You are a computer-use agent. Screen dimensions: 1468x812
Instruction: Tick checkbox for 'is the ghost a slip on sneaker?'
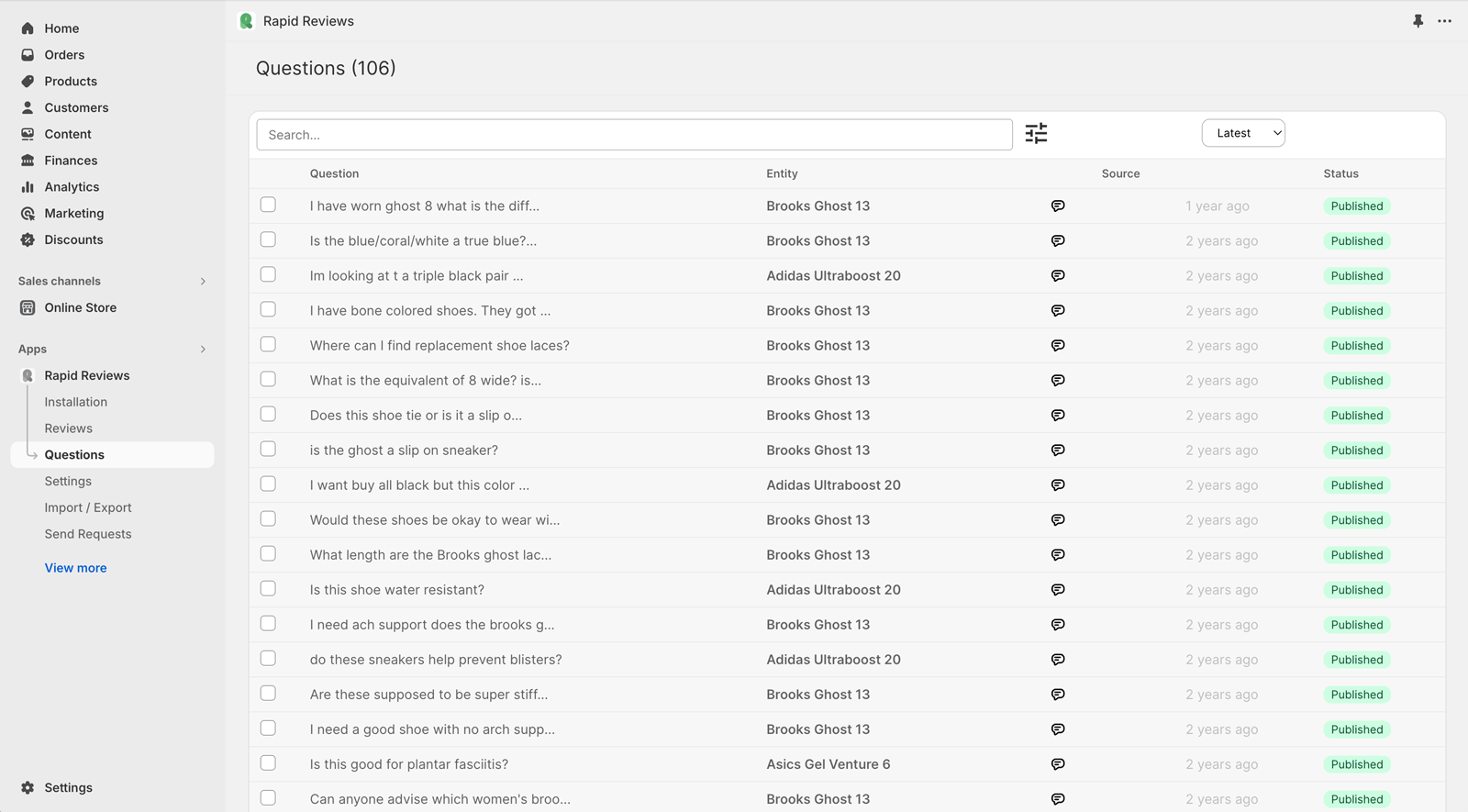(x=268, y=449)
